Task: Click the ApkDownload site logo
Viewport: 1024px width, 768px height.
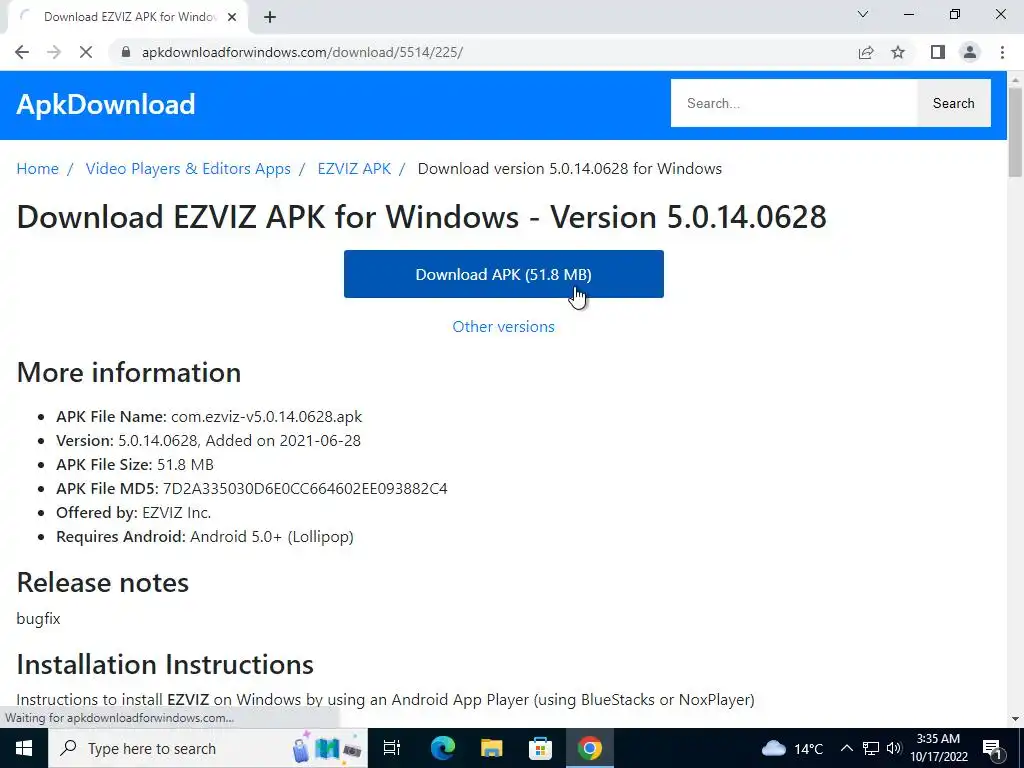Action: pos(106,104)
